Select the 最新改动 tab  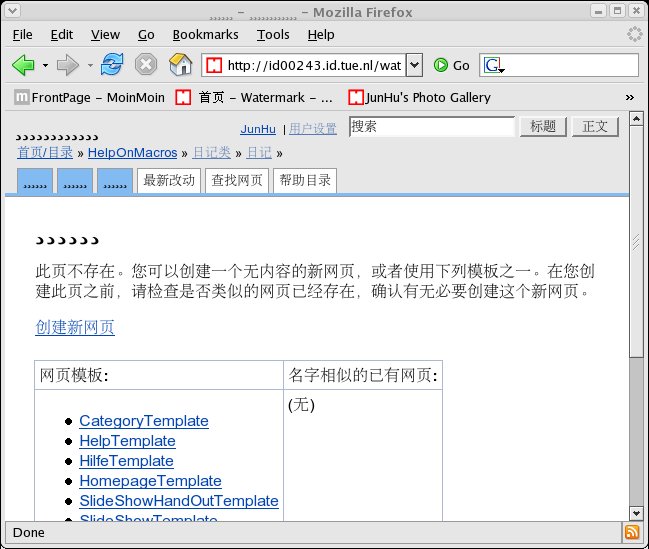point(169,181)
